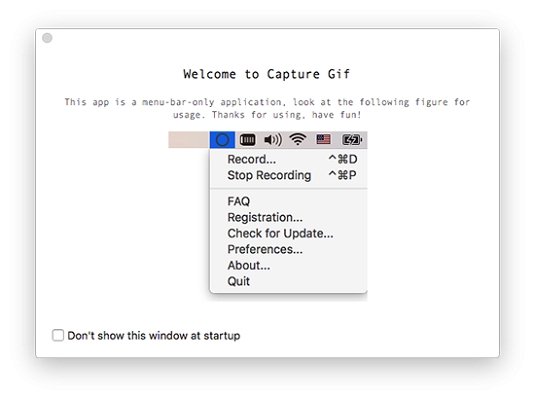Click the gray window close button
The image size is (535, 400).
[x=47, y=38]
